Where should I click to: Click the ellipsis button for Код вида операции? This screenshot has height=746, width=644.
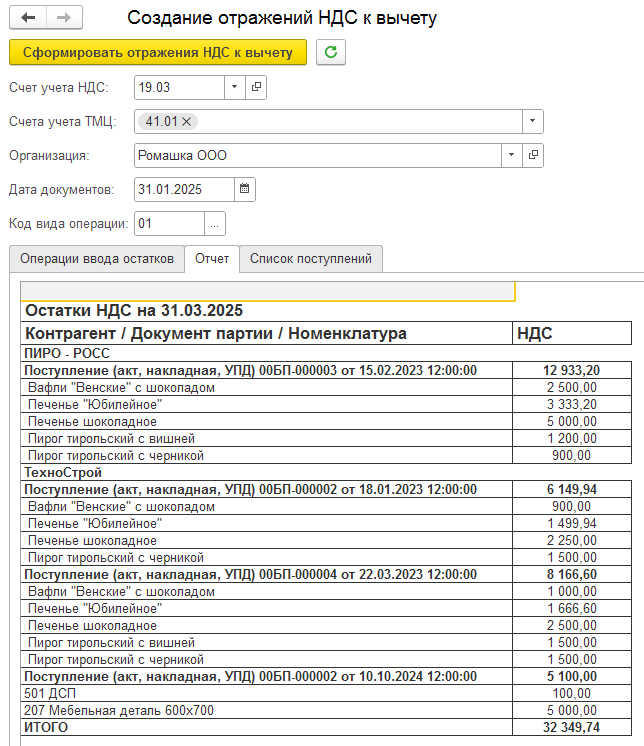pos(215,223)
